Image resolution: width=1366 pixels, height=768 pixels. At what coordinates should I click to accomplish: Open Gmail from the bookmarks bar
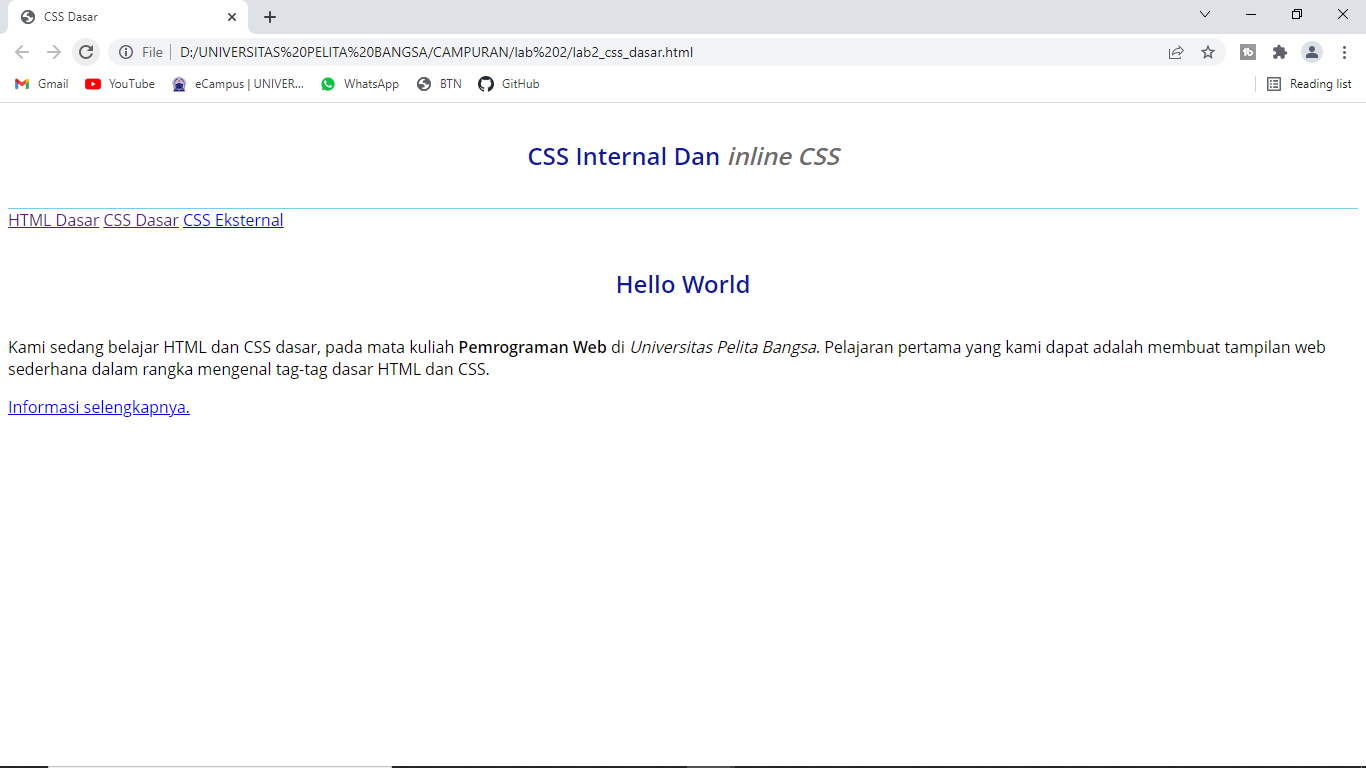(x=40, y=84)
